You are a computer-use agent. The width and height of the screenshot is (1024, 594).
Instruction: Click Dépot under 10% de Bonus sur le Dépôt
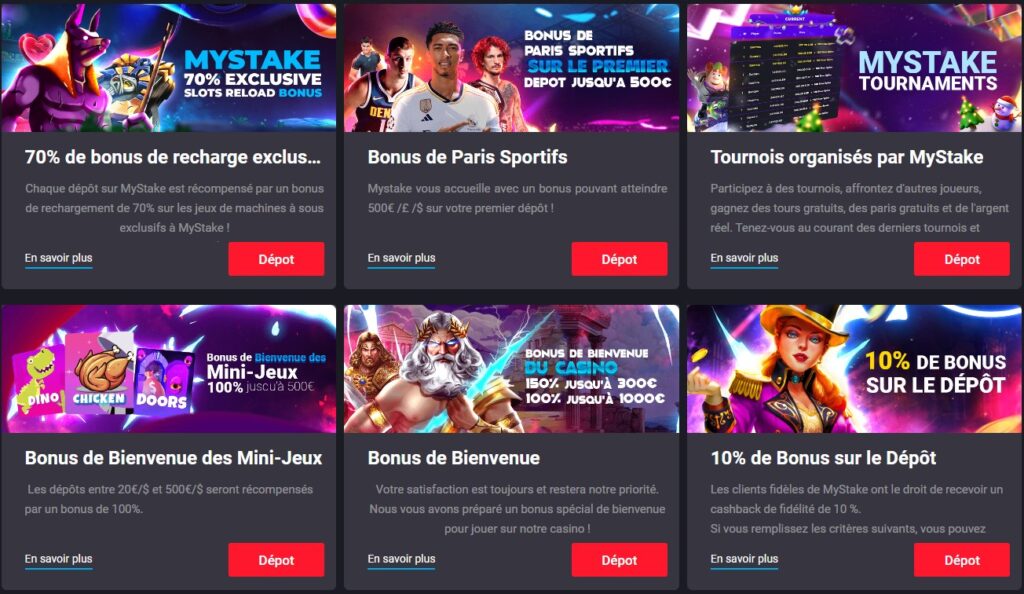click(x=962, y=560)
